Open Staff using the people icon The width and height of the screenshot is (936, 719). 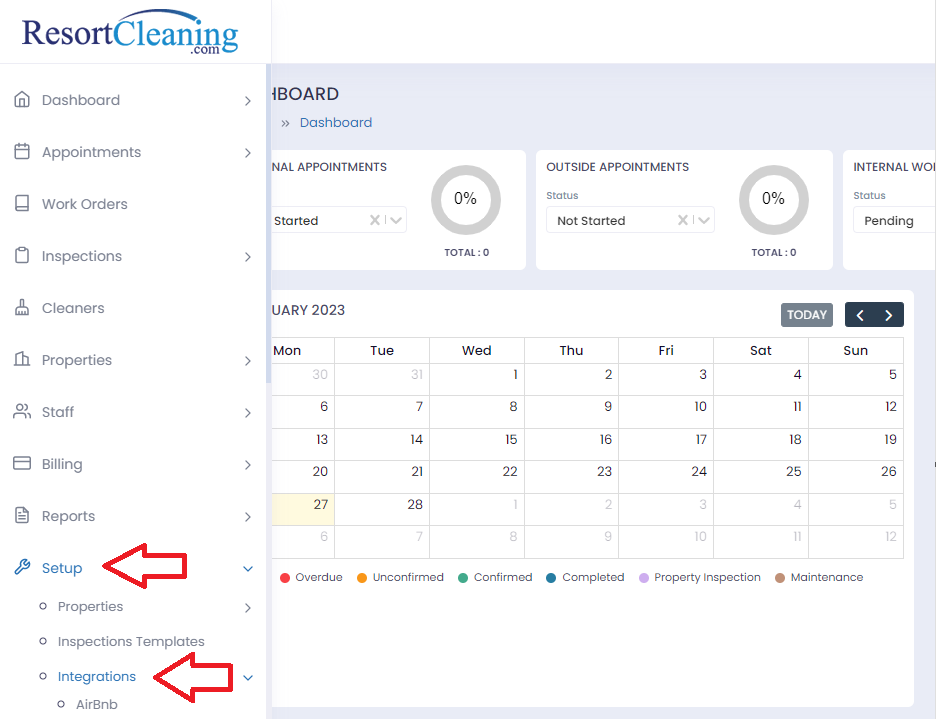(22, 412)
